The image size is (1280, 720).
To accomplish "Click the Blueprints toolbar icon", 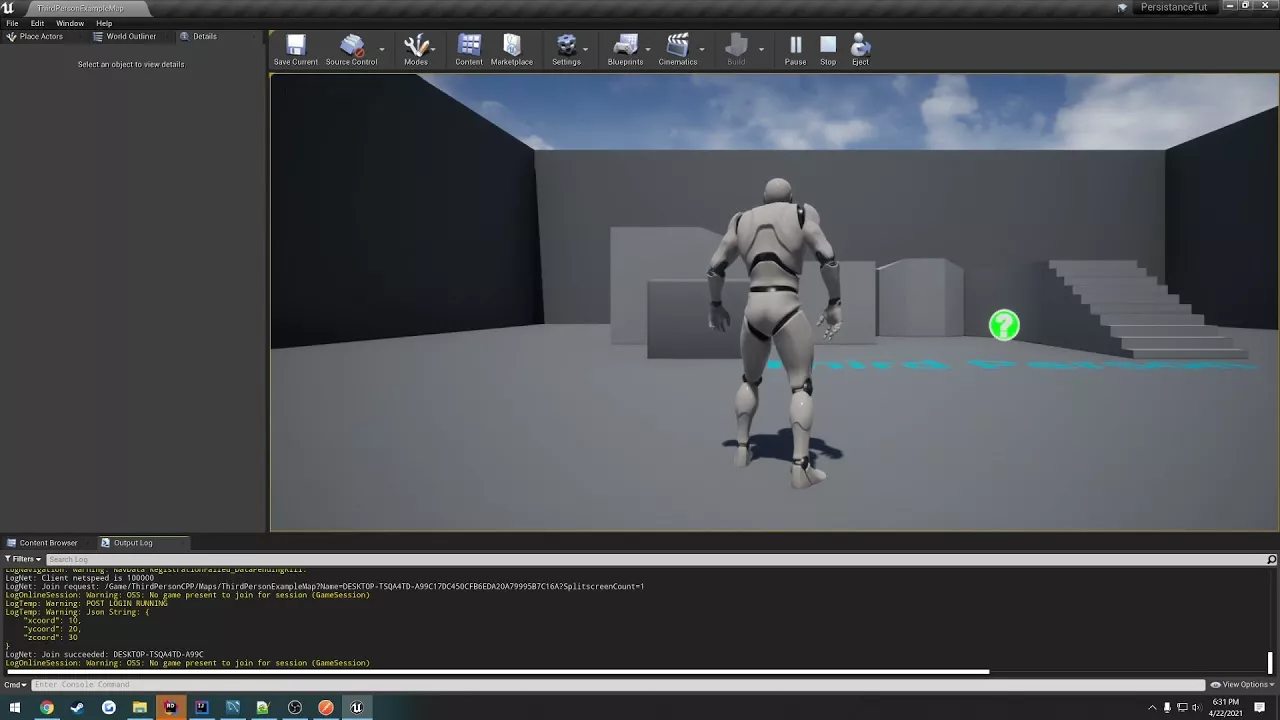I will [625, 47].
